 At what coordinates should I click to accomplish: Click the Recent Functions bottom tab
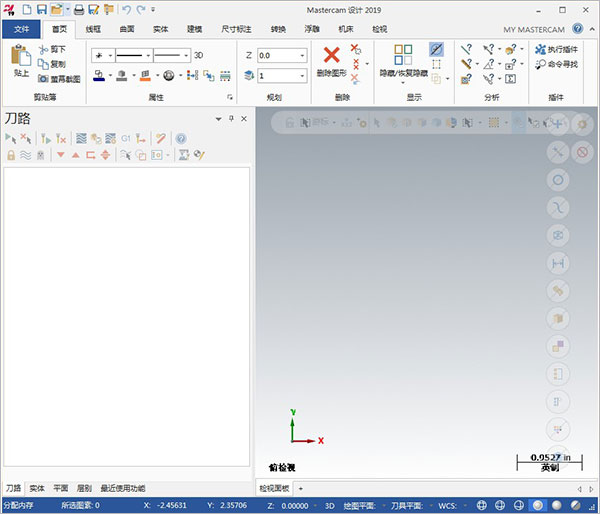point(123,488)
